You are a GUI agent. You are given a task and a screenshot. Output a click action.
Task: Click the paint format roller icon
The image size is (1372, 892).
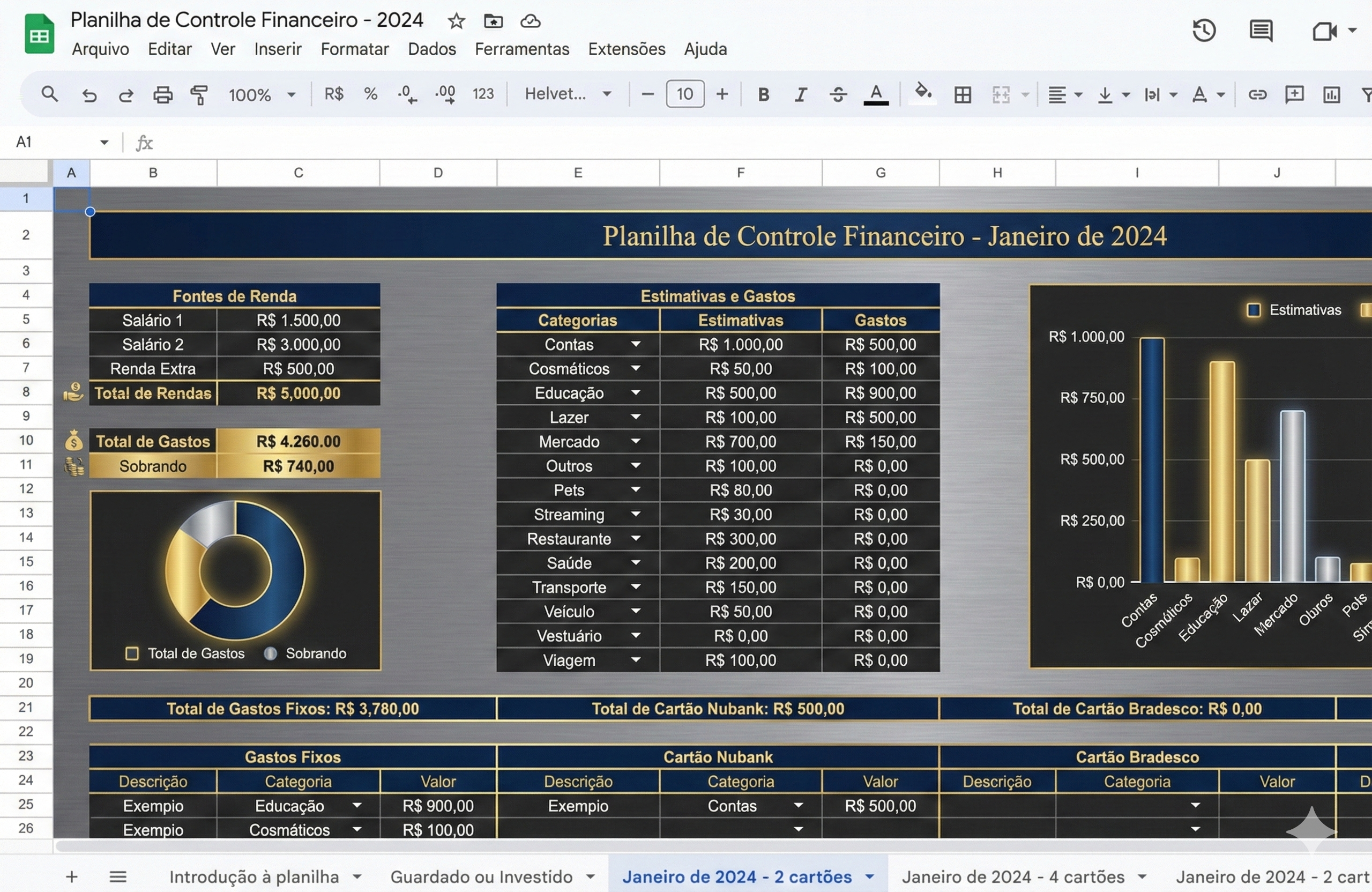click(199, 94)
